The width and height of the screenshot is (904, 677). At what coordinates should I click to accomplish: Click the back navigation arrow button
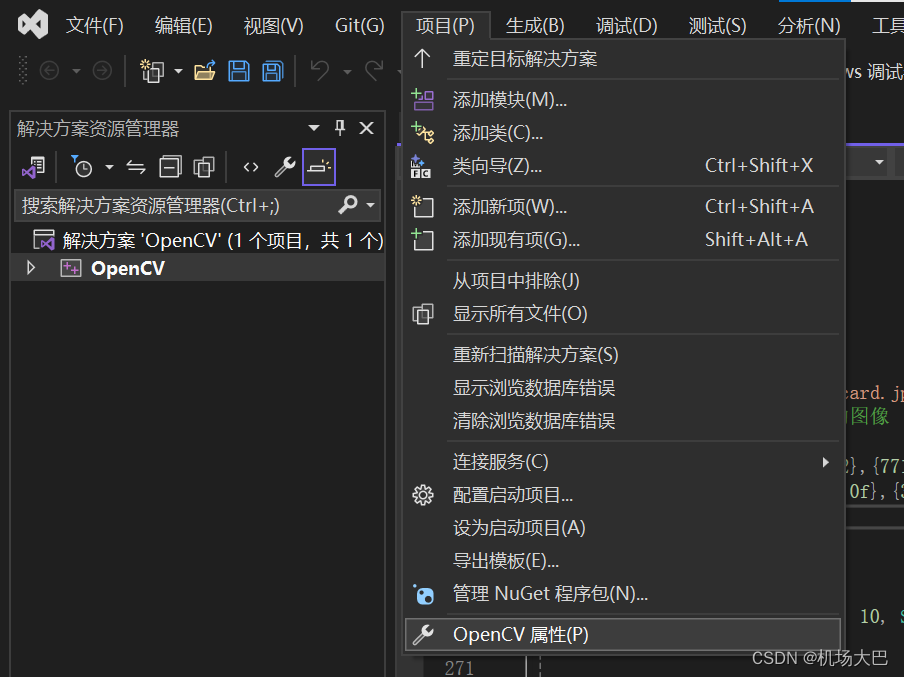[x=49, y=70]
